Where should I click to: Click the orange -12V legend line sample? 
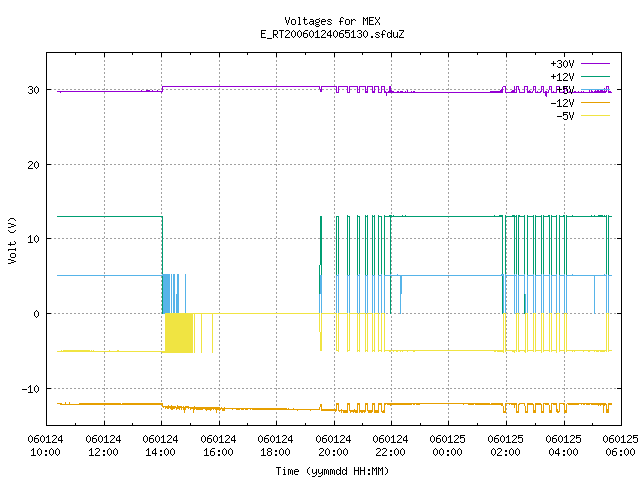pyautogui.click(x=595, y=102)
